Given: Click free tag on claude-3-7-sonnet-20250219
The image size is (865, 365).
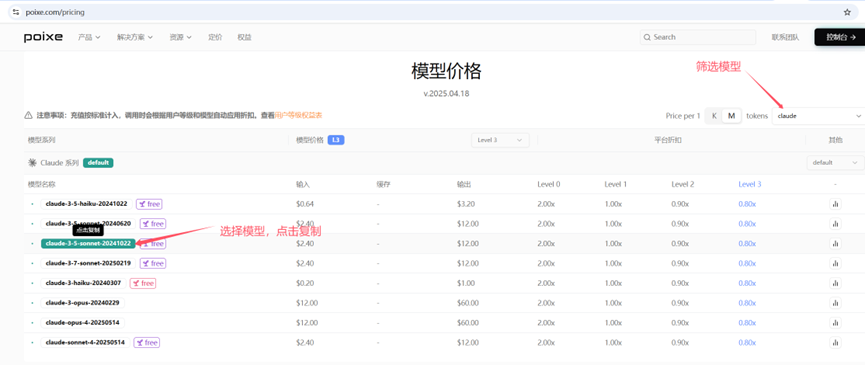Looking at the screenshot, I should [x=153, y=264].
